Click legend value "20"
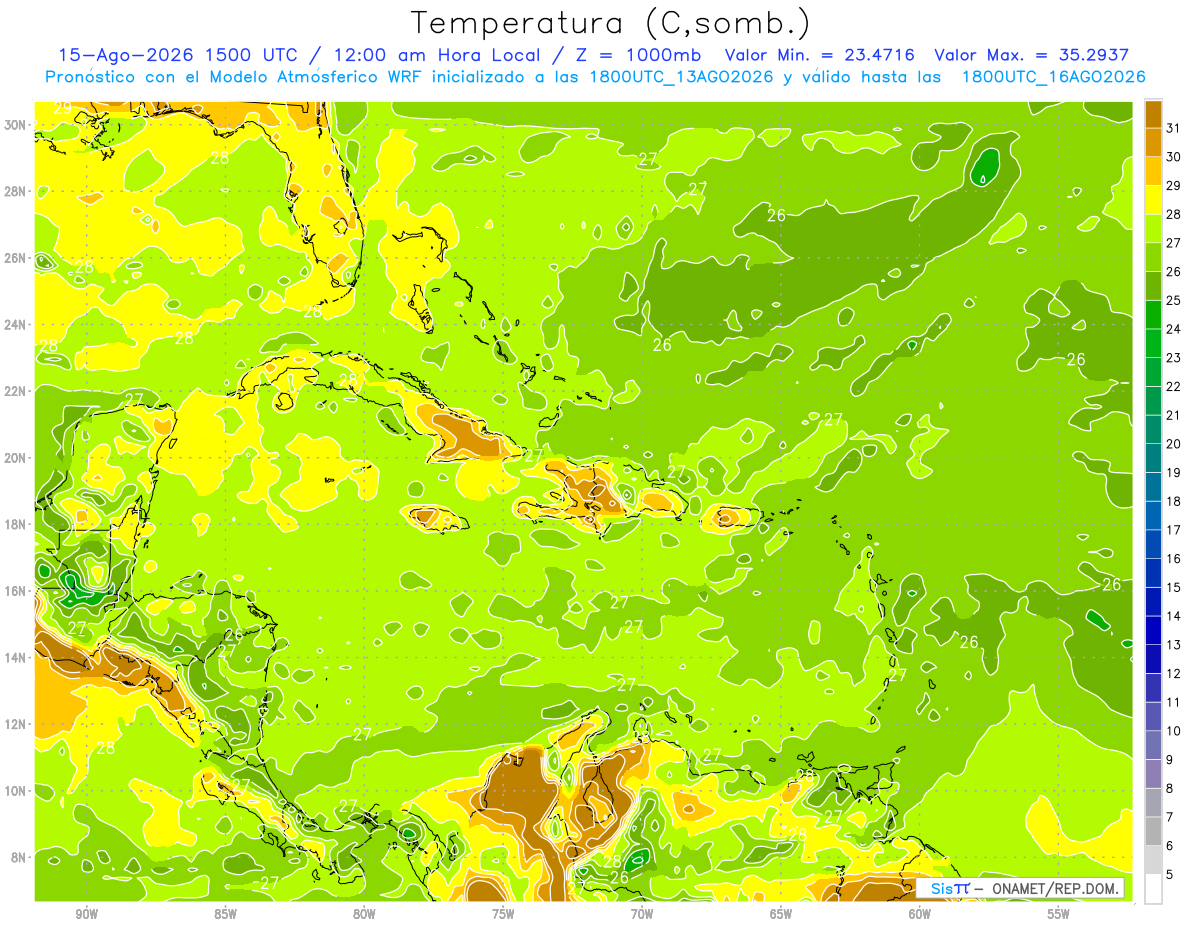This screenshot has height=927, width=1200. click(1173, 444)
